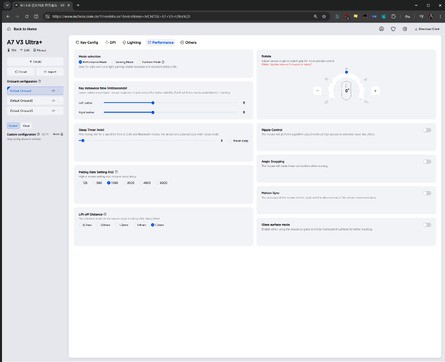Reload the page via browser refresh
This screenshot has width=445, height=362.
point(27,16)
